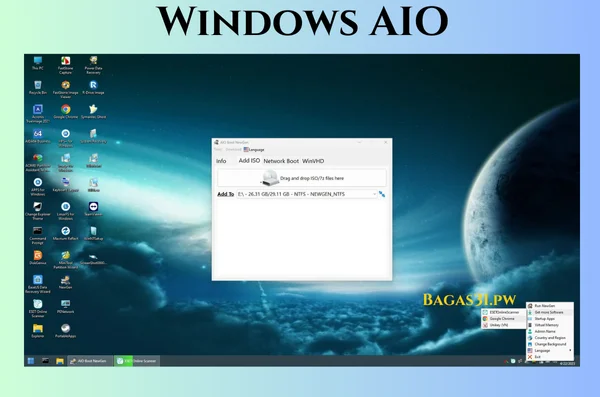Screen dimensions: 600x397
Task: Open command prompt from taskbar
Action: (45, 361)
